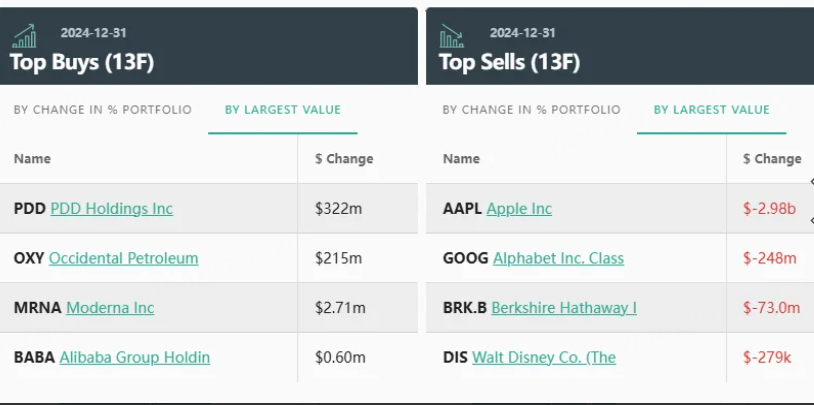
Task: Open the Apple Inc link
Action: tap(519, 209)
